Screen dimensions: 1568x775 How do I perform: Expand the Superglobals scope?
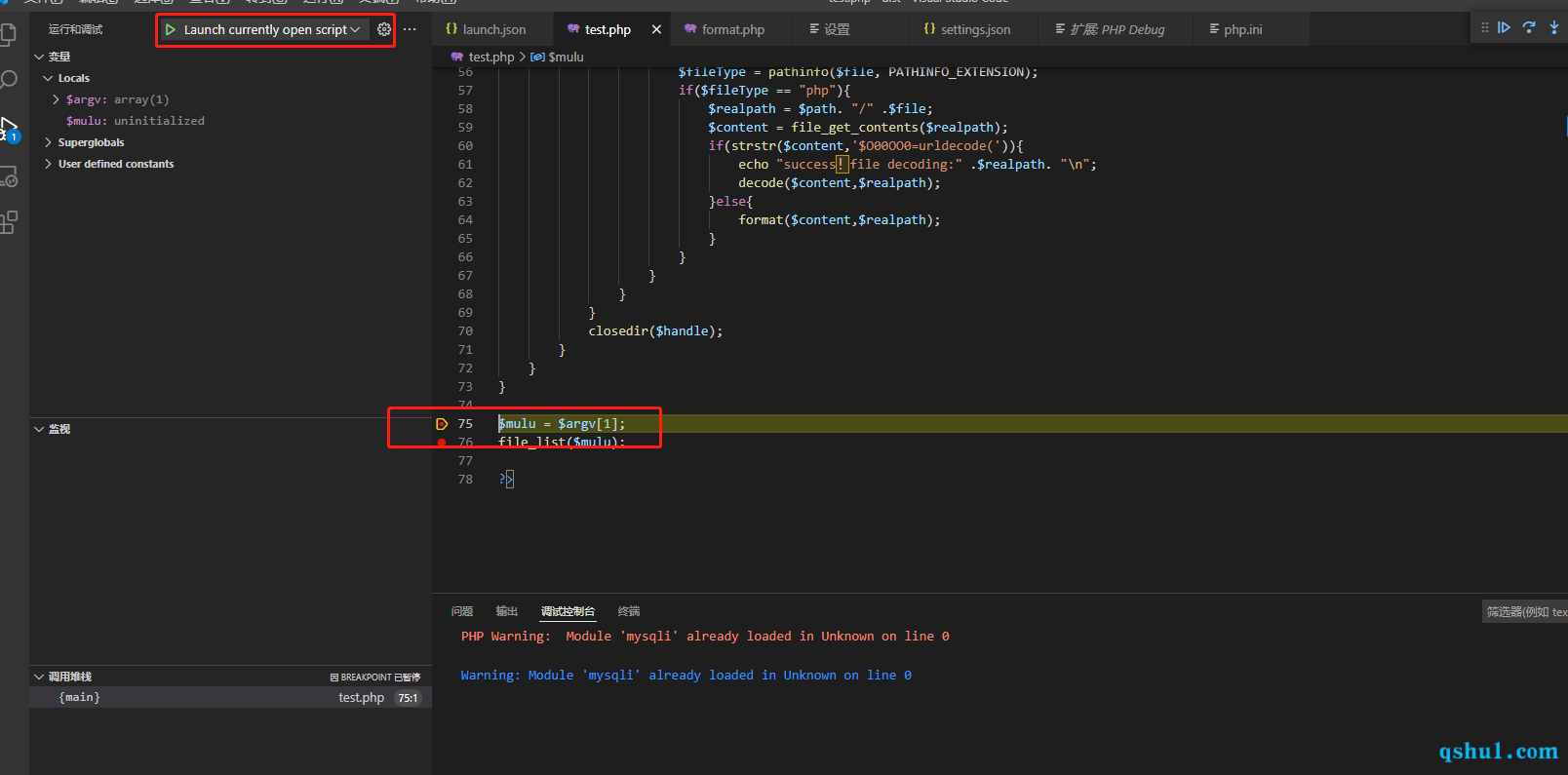(48, 142)
